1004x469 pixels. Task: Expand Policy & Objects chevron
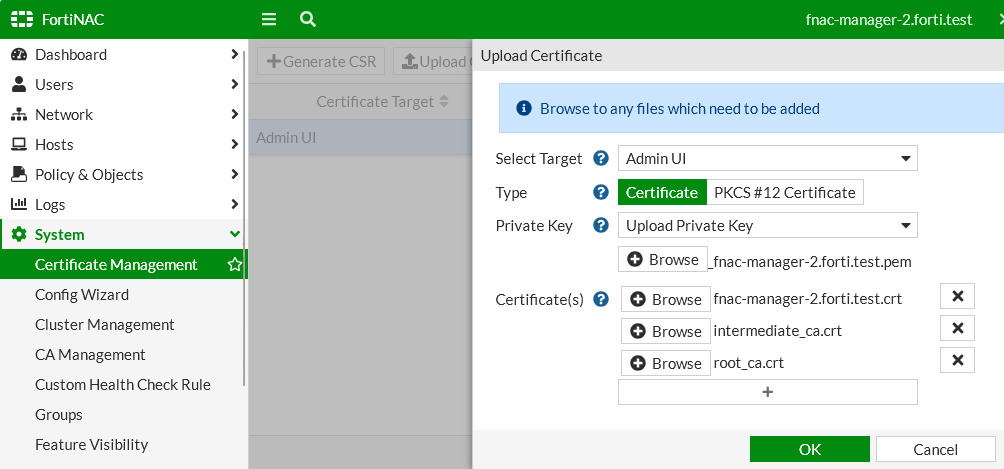pos(234,174)
